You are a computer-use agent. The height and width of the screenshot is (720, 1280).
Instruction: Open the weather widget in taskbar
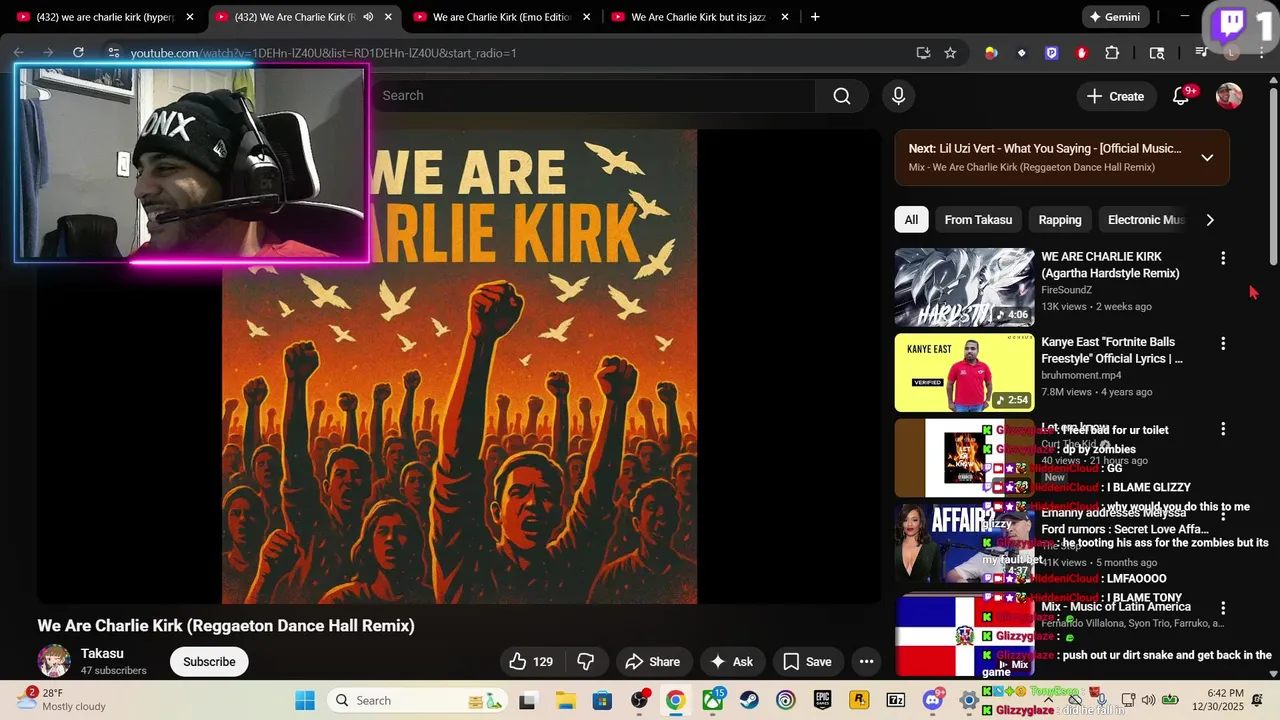[62, 700]
